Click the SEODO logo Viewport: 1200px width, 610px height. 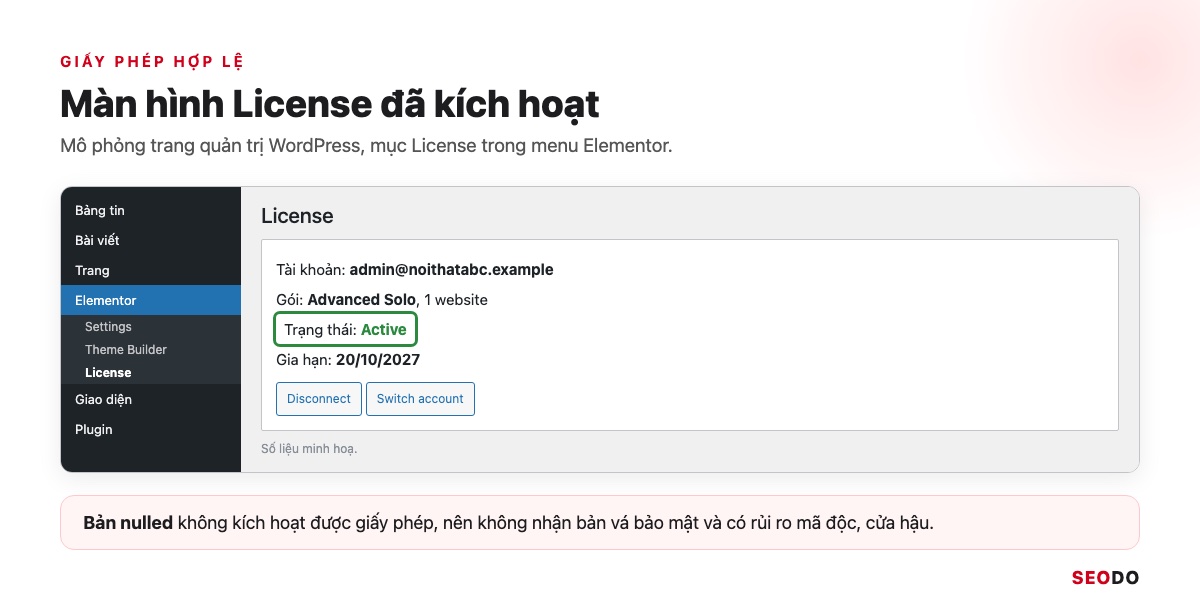click(1105, 578)
